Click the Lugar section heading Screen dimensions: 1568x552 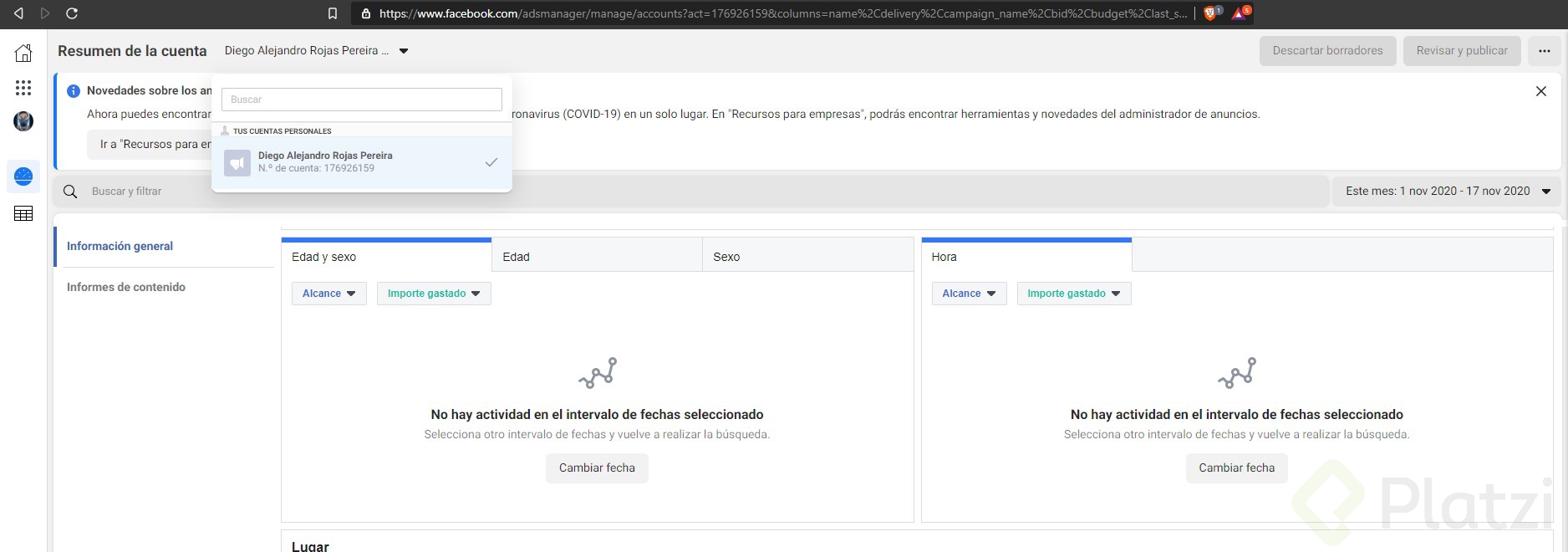tap(310, 546)
